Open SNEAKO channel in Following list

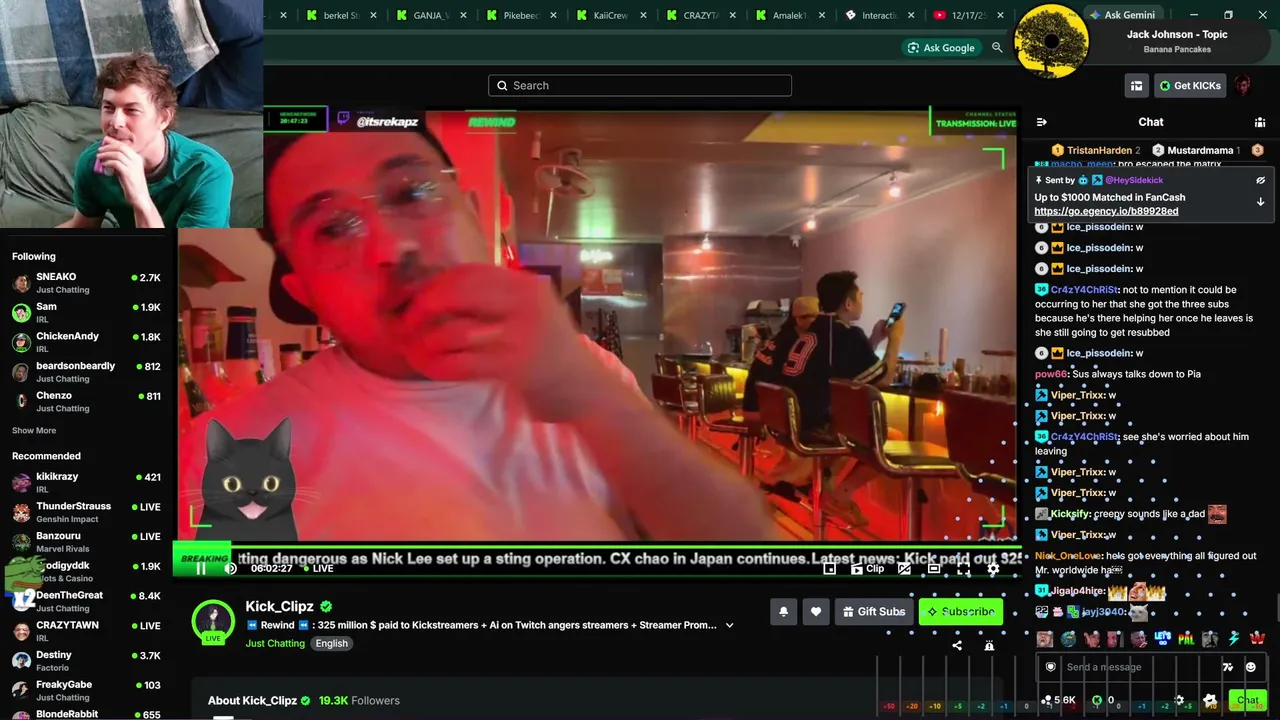click(x=86, y=283)
